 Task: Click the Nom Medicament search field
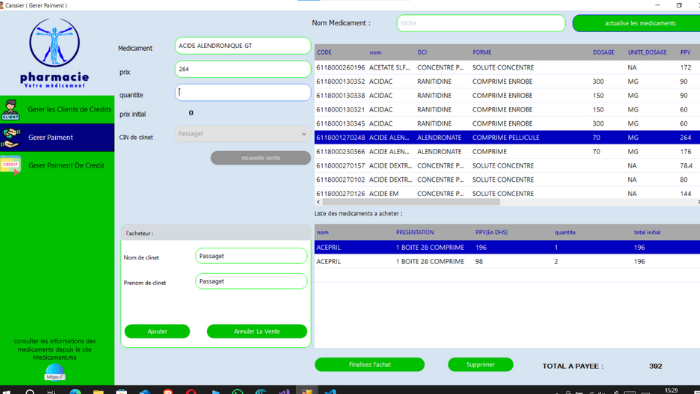(x=481, y=23)
